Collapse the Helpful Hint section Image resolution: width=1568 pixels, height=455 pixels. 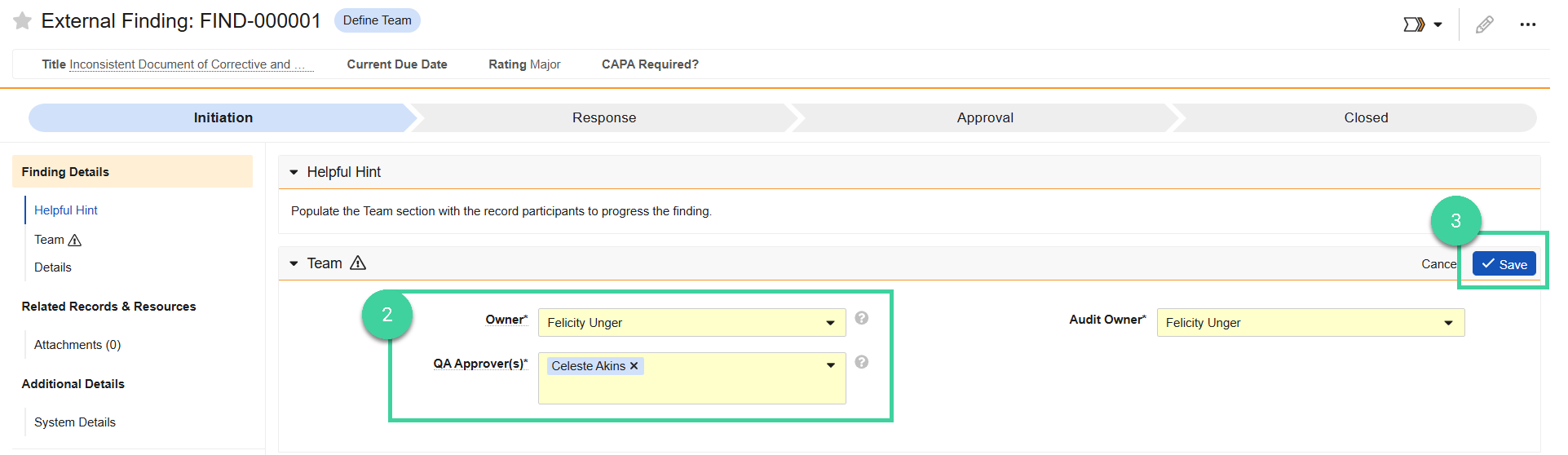click(x=294, y=172)
